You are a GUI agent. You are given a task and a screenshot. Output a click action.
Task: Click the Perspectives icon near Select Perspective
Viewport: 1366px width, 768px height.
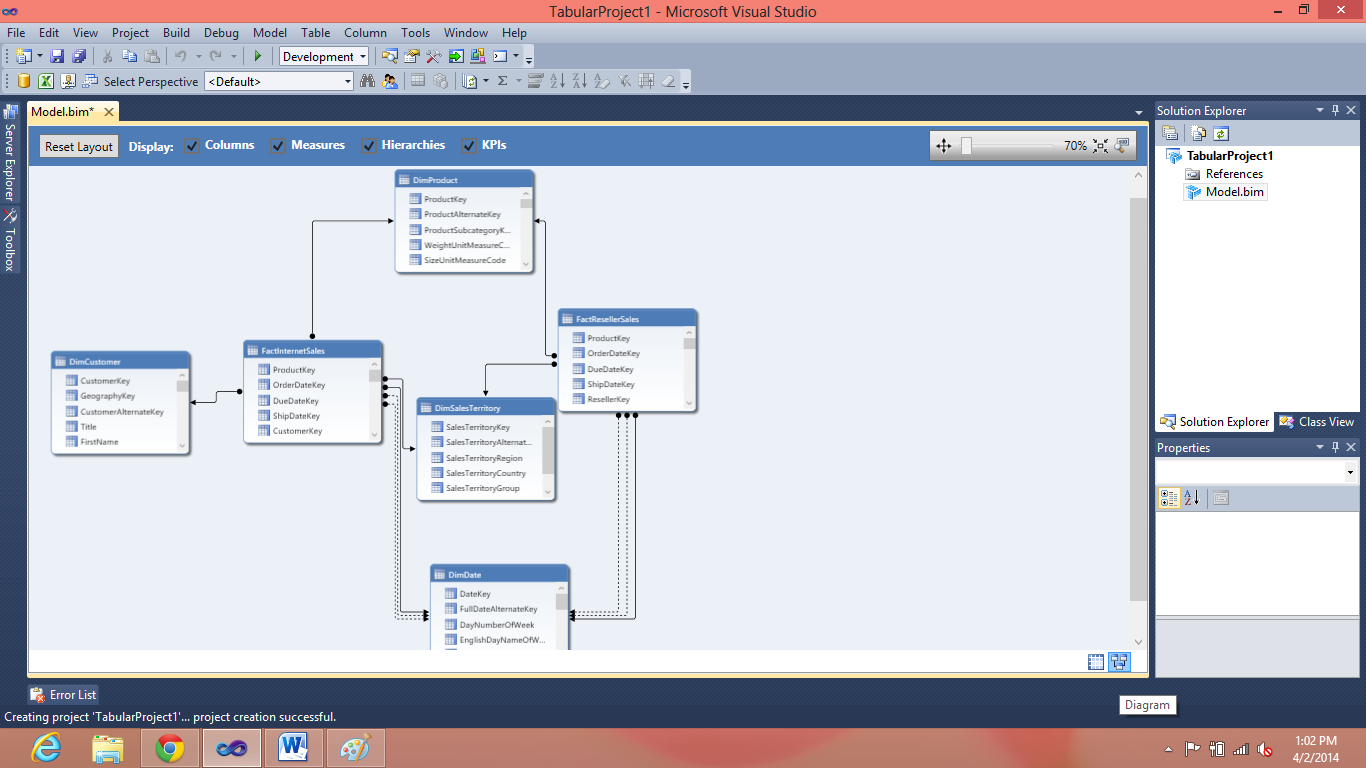(x=90, y=81)
